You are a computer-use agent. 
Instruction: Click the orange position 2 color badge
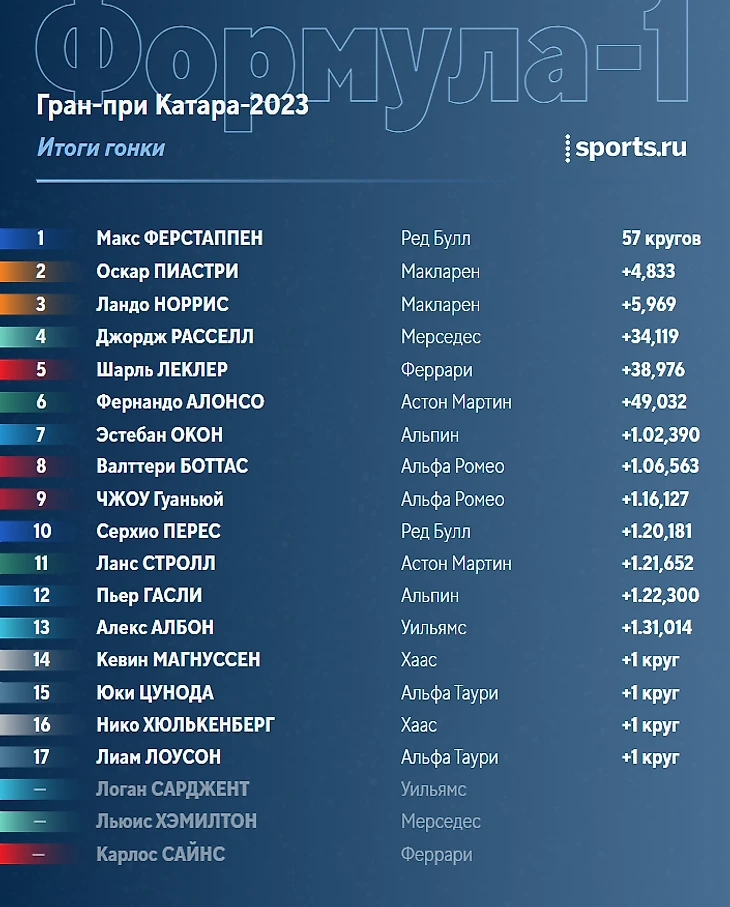[x=38, y=271]
